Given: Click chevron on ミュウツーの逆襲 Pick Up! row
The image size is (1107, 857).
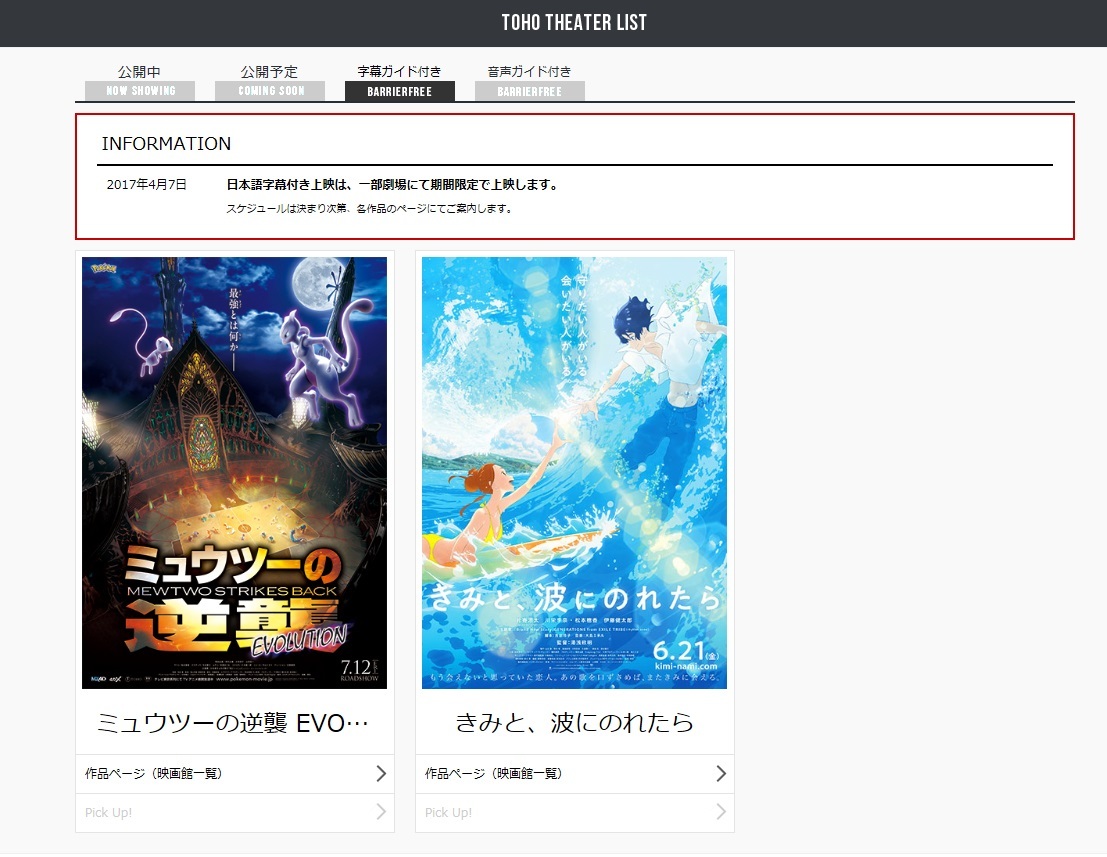Looking at the screenshot, I should click(x=381, y=812).
